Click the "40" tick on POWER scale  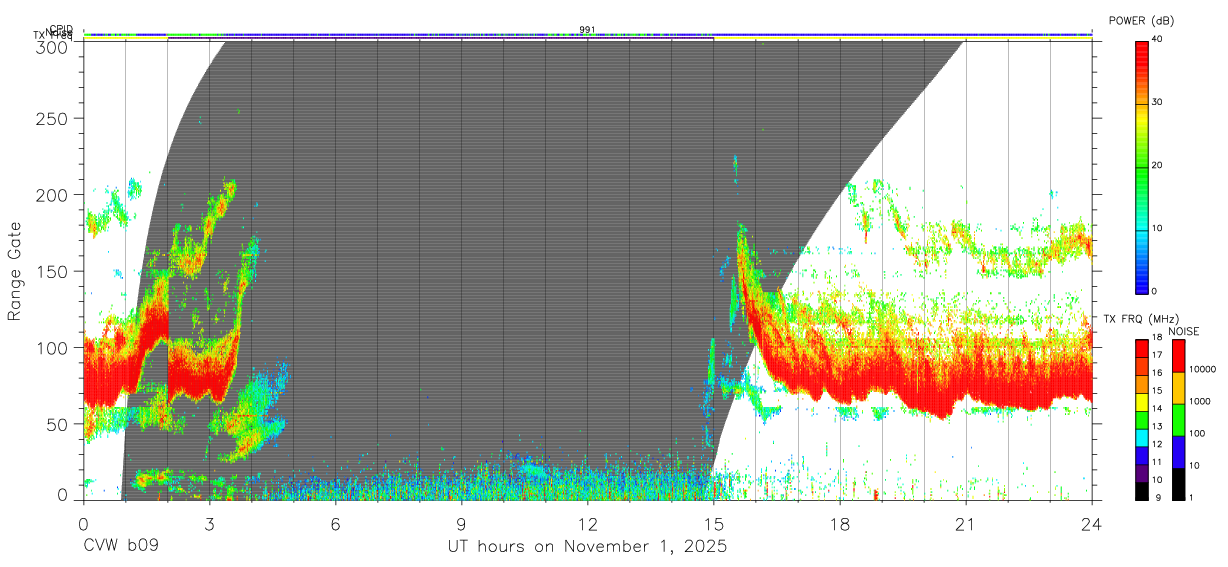[1157, 39]
